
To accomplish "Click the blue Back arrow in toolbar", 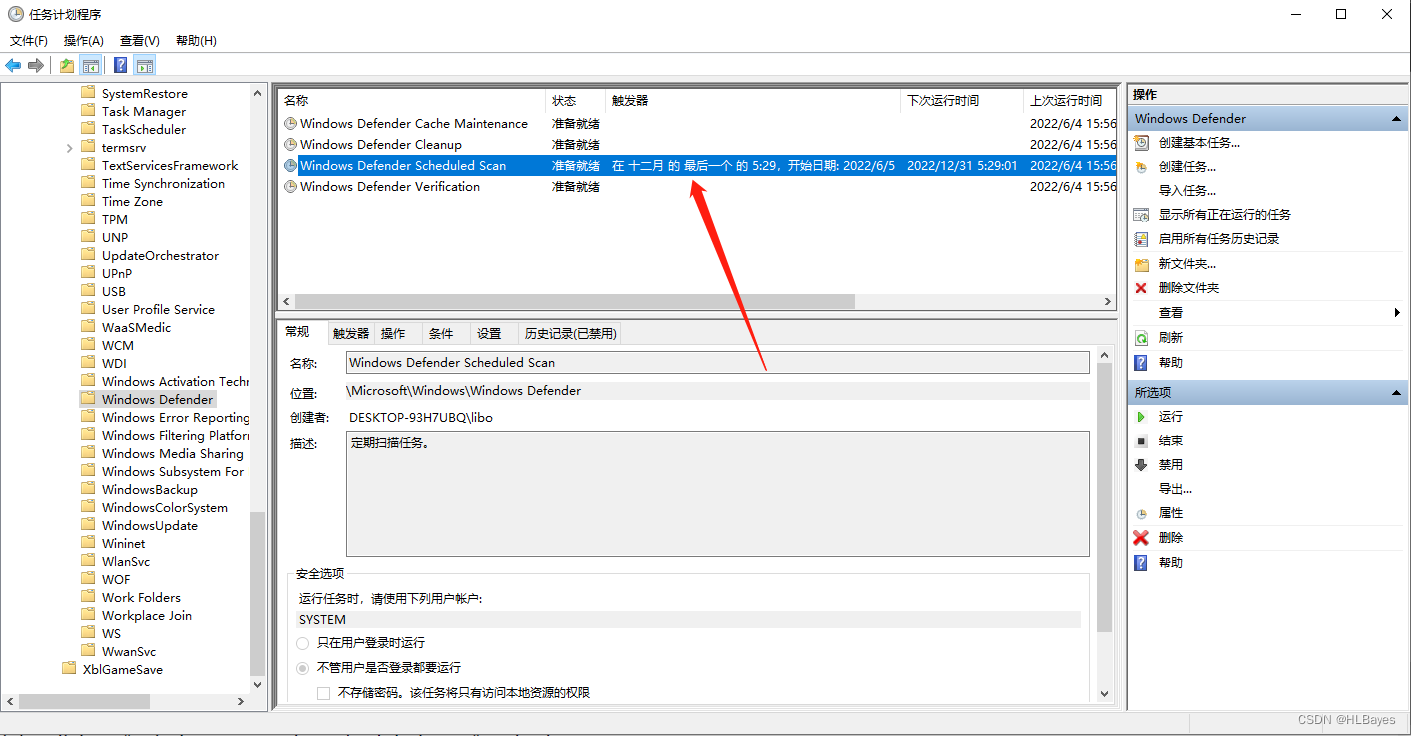I will pos(13,66).
